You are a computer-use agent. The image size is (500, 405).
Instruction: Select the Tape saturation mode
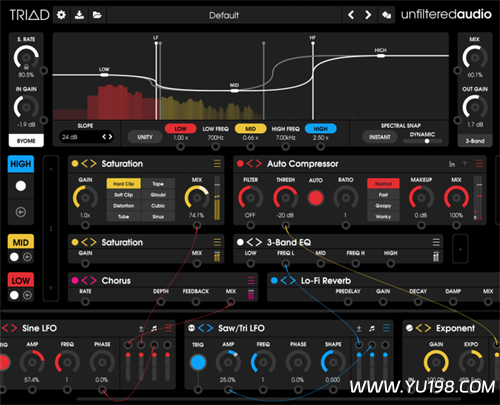(x=158, y=184)
